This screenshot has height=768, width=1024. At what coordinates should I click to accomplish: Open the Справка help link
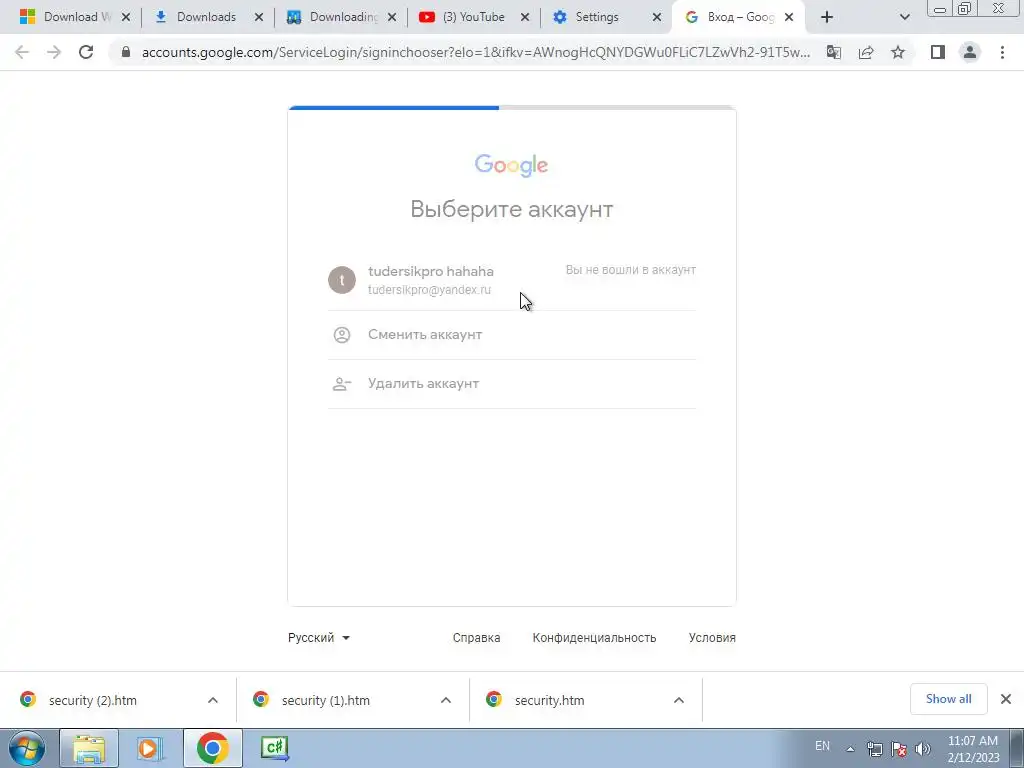[477, 637]
